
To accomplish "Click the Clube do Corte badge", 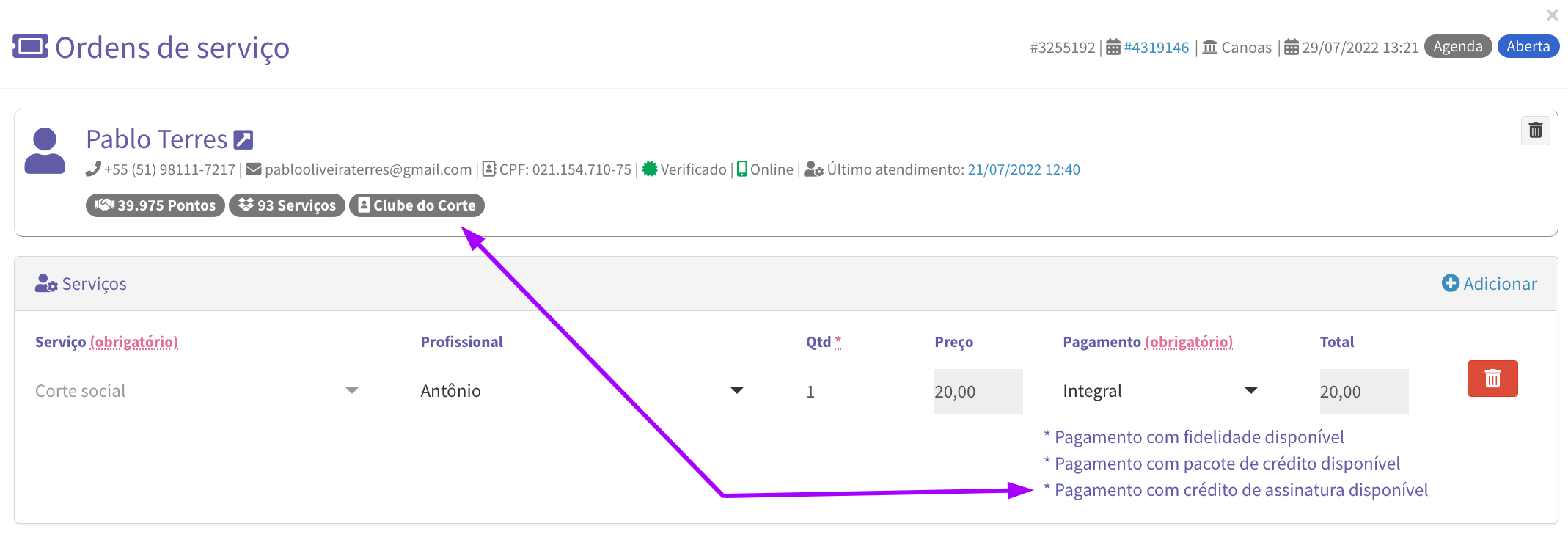I will point(417,205).
